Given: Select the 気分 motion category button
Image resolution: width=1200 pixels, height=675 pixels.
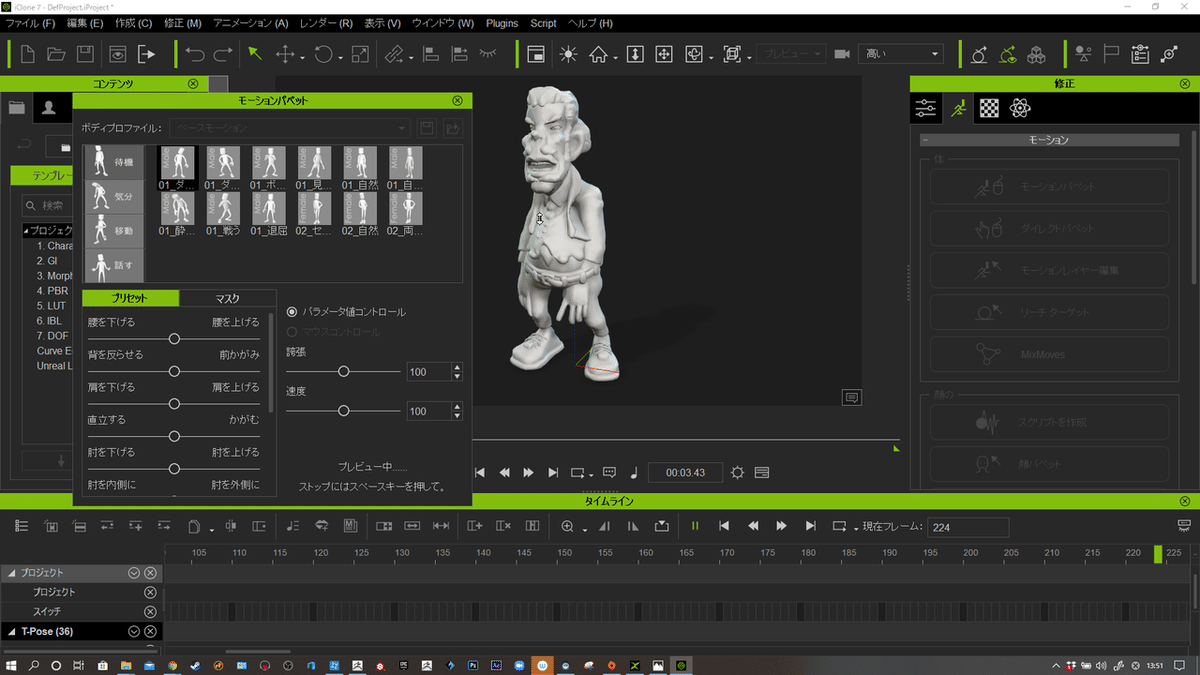Looking at the screenshot, I should [113, 196].
